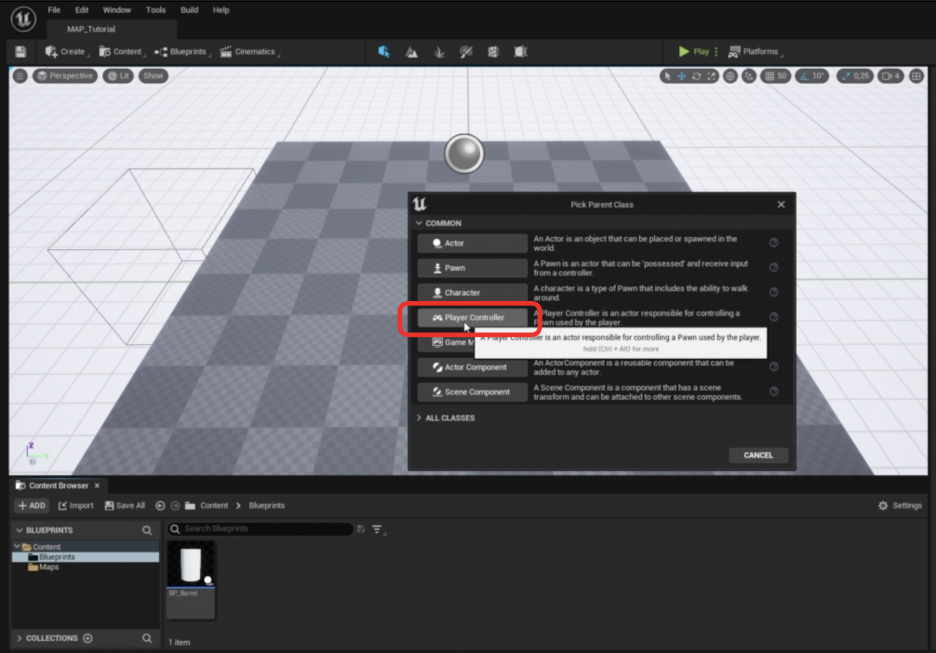Open viewport options hamburger menu
936x653 pixels.
20,76
